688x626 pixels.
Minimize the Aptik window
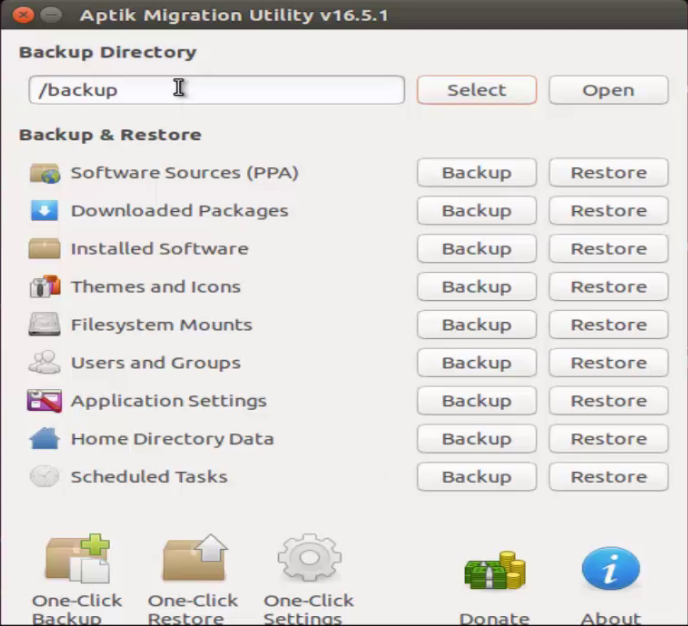51,15
